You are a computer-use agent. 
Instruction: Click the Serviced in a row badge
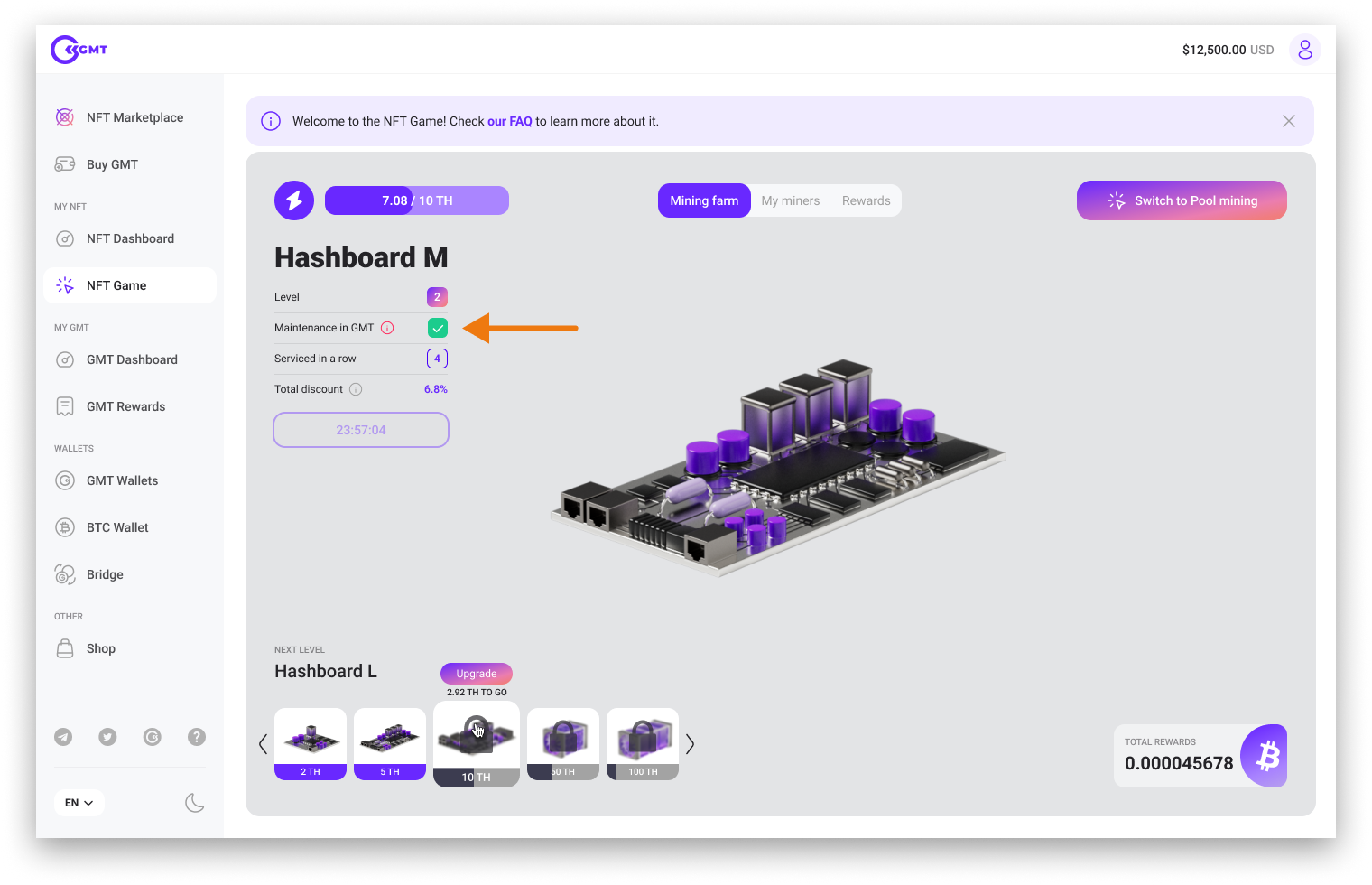click(438, 359)
